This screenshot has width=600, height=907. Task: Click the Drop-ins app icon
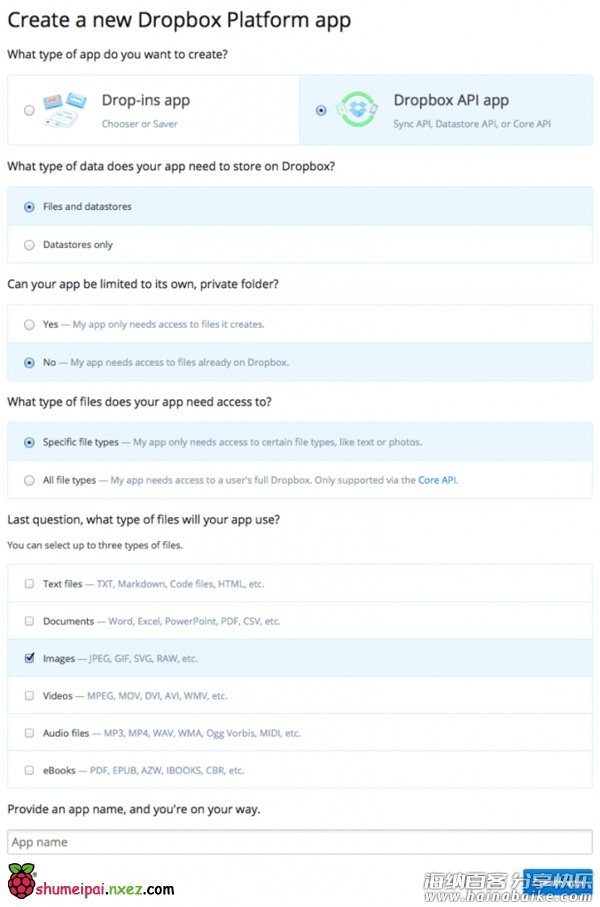tap(64, 109)
